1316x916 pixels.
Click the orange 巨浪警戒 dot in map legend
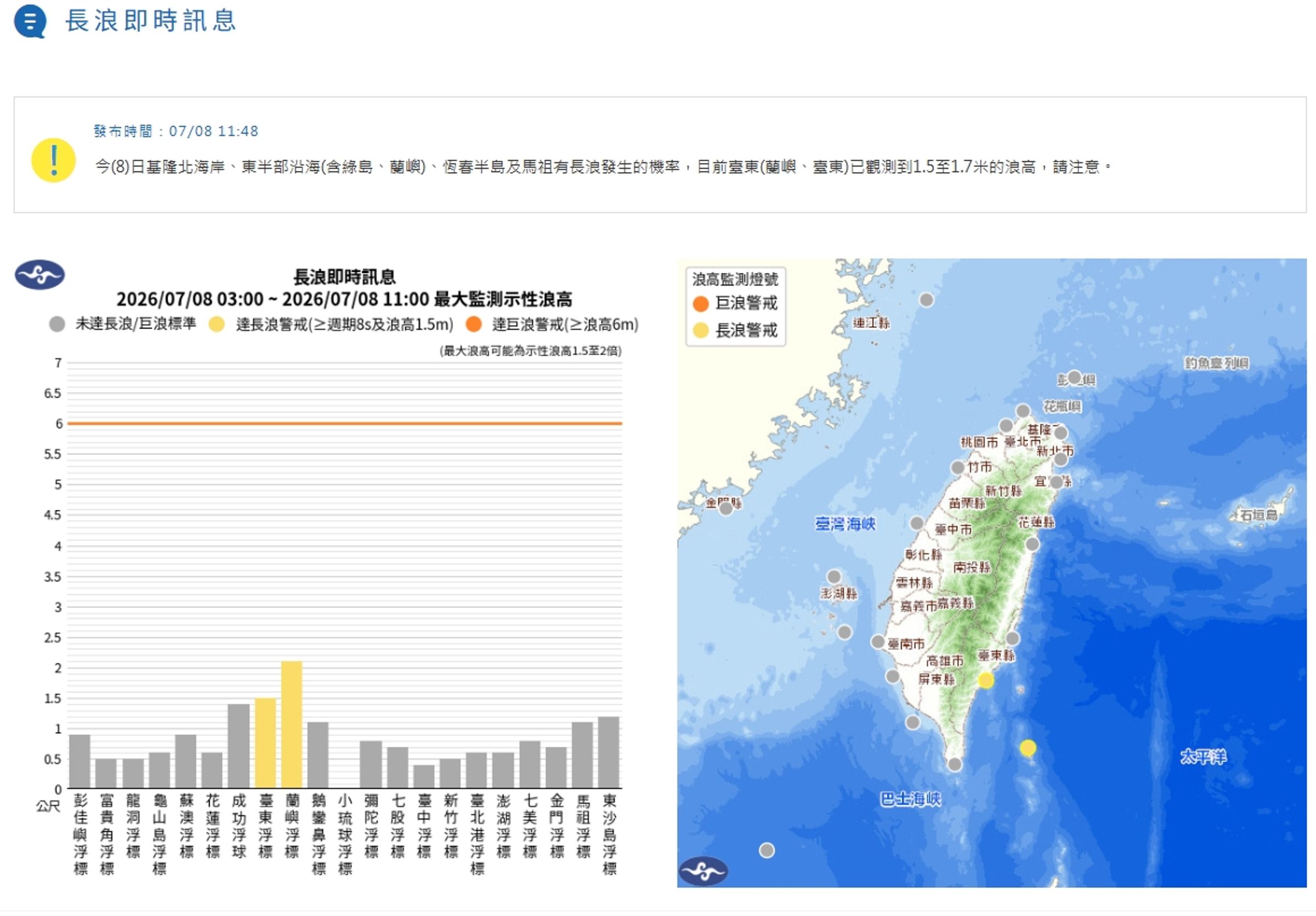click(700, 304)
